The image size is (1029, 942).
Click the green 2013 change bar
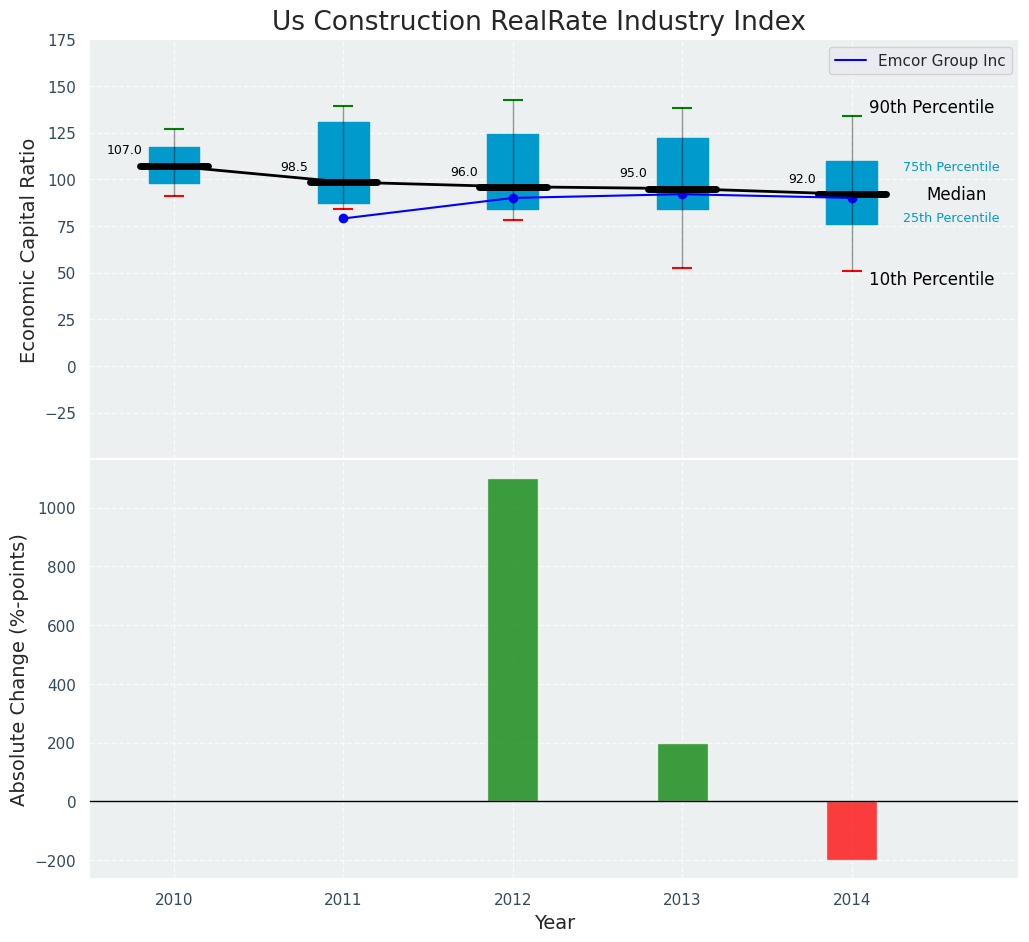click(682, 773)
